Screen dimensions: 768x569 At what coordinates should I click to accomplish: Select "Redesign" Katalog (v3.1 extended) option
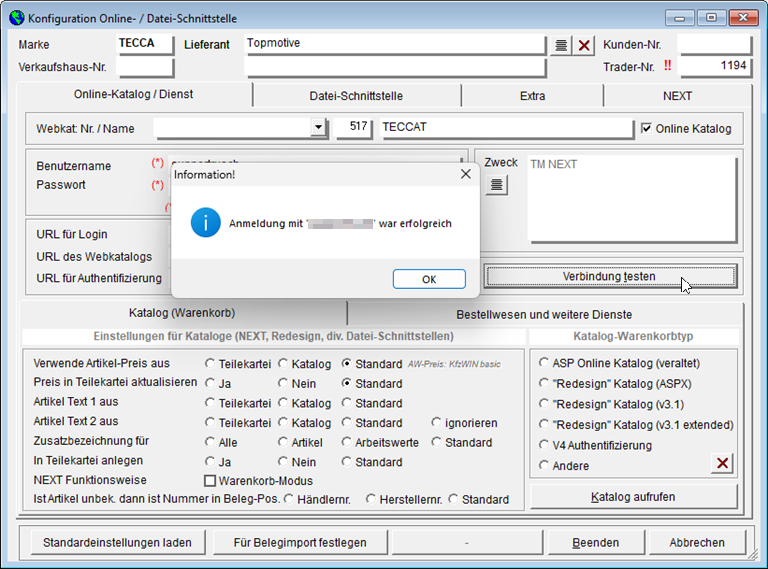tap(544, 424)
